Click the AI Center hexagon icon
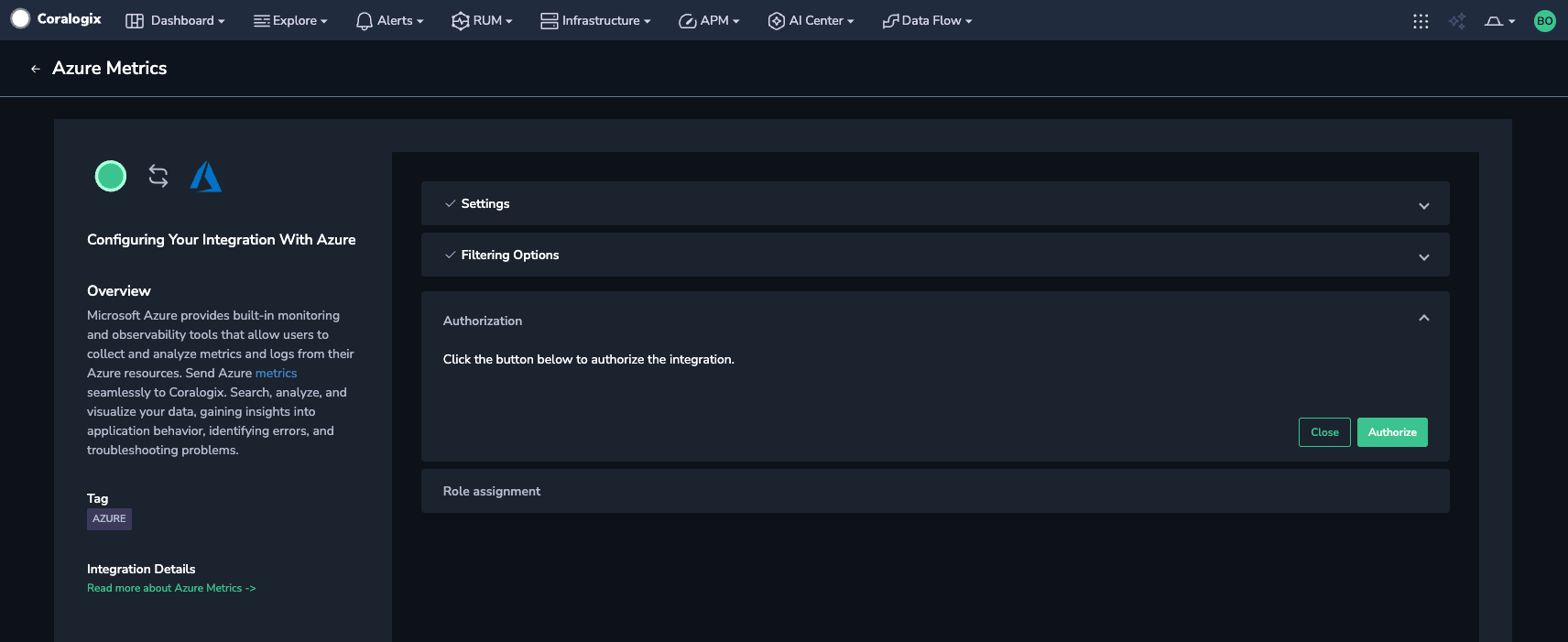 click(777, 21)
